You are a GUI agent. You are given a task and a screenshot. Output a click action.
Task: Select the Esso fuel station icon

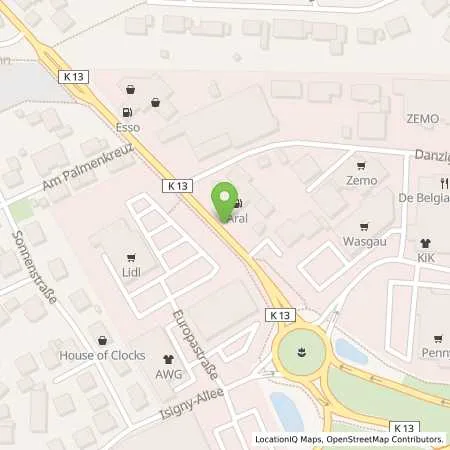[x=127, y=112]
